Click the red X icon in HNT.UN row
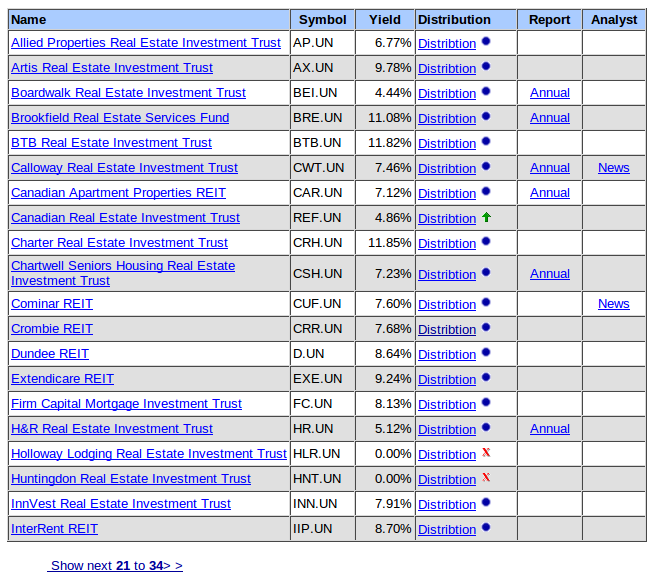Screen dimensions: 655x575 (x=486, y=477)
